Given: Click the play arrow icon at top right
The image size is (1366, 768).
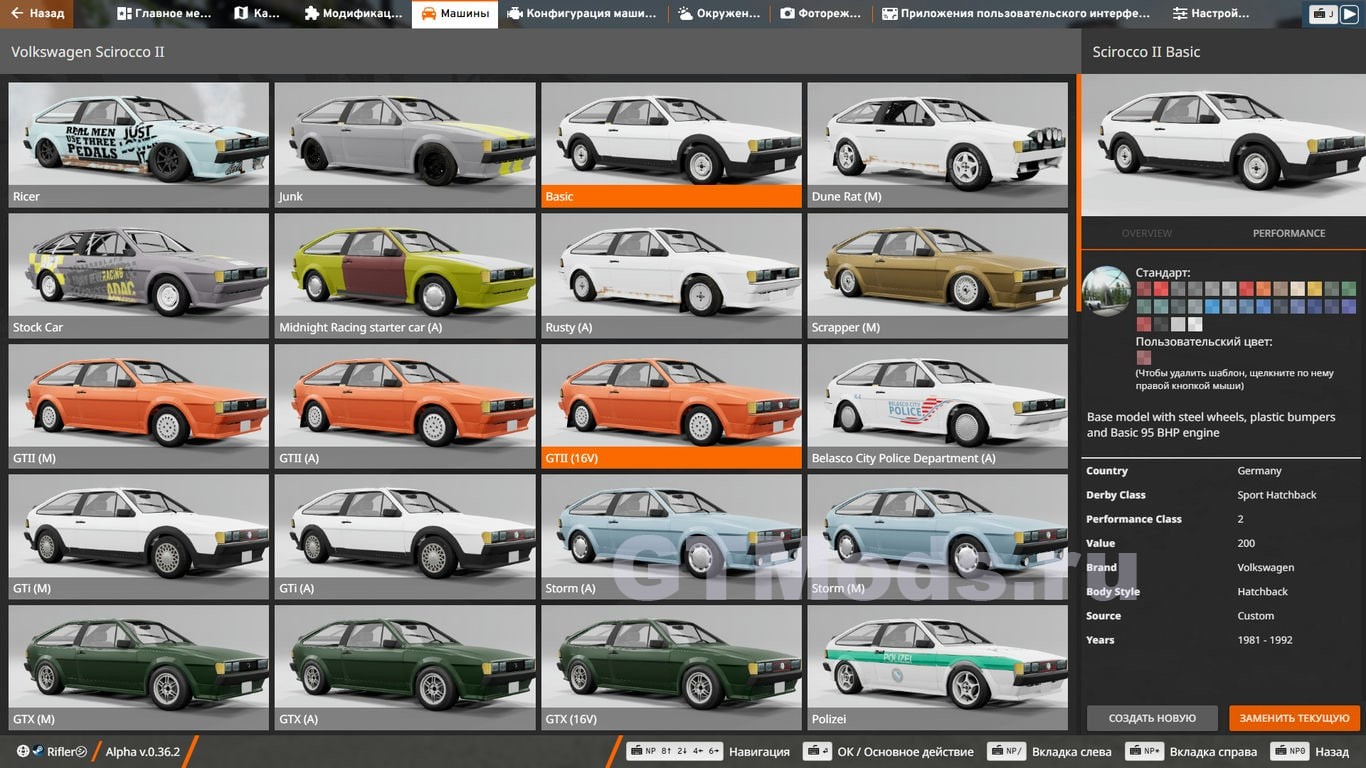Looking at the screenshot, I should click(1349, 14).
